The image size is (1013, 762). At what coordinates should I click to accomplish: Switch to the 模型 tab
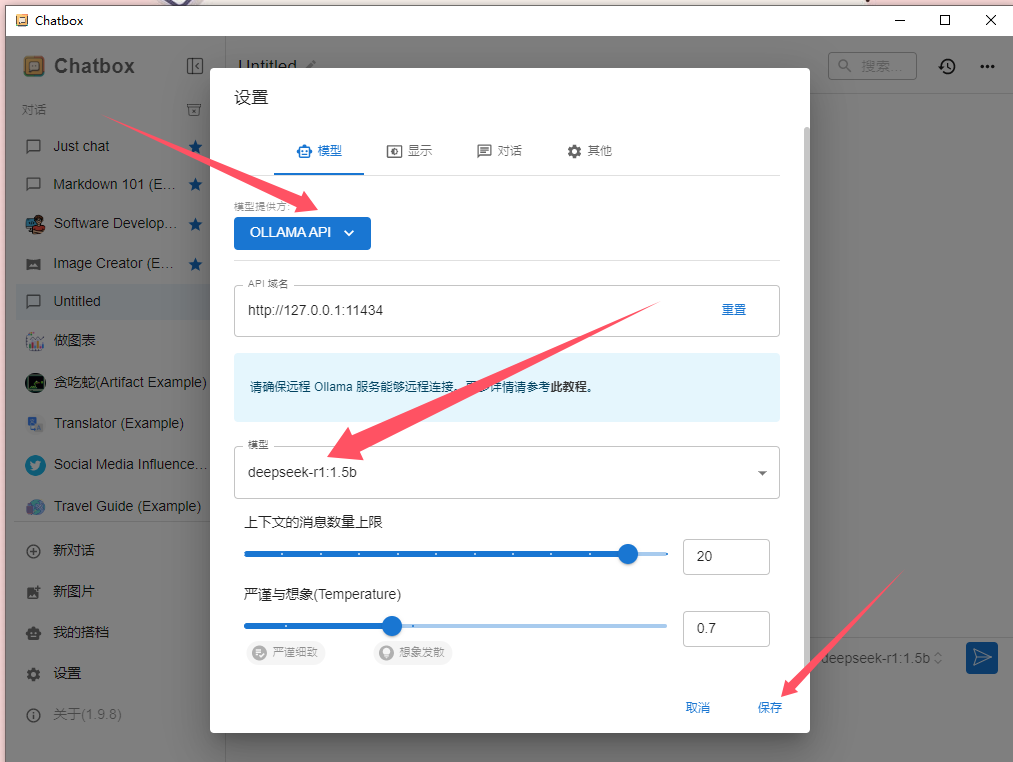point(319,151)
